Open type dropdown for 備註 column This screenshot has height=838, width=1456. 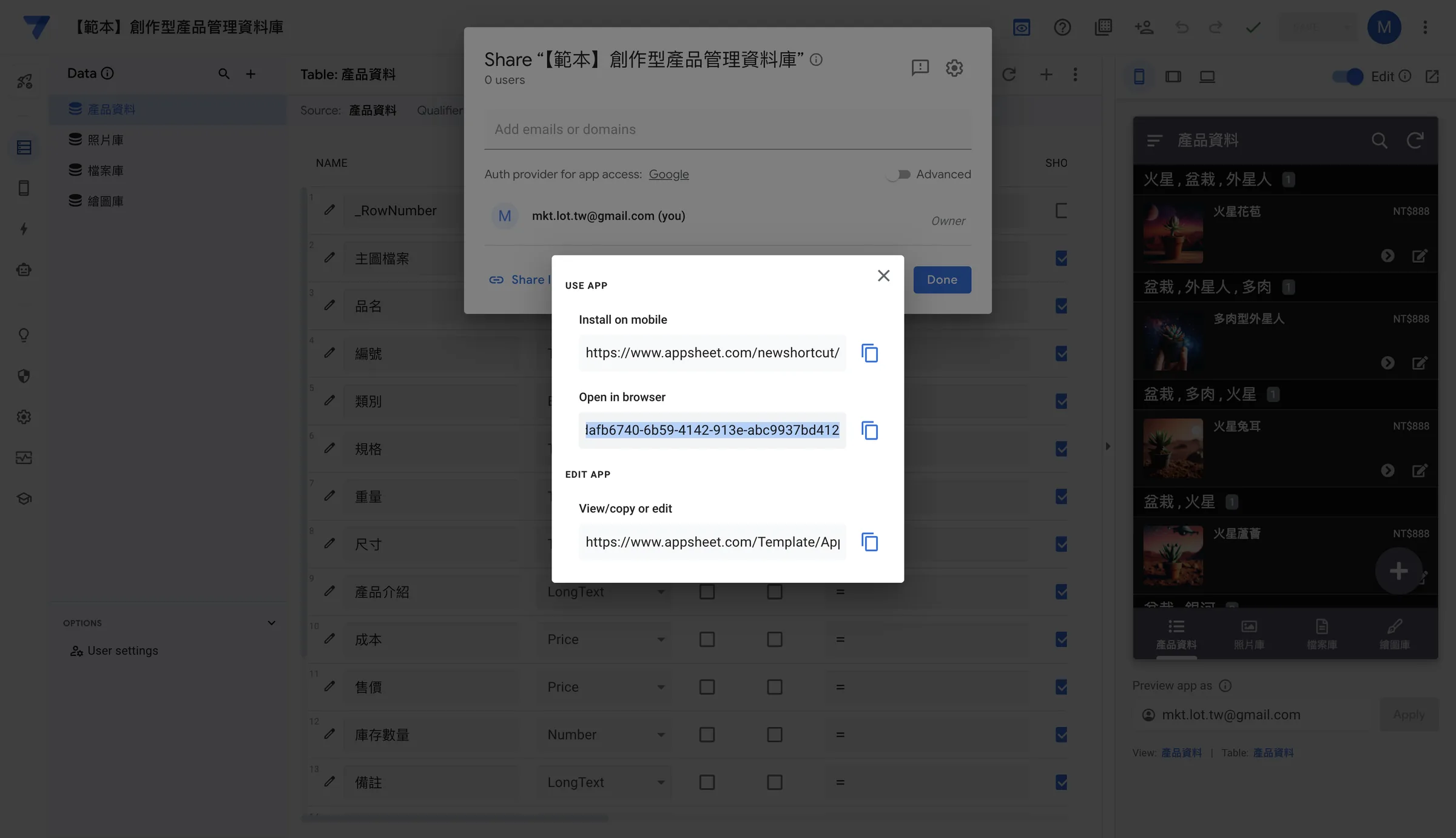point(605,782)
